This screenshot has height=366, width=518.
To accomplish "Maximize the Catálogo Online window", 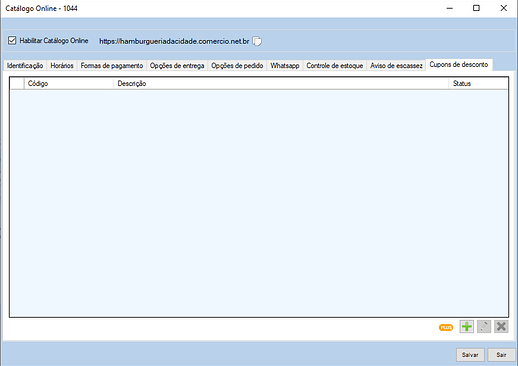I will (476, 8).
